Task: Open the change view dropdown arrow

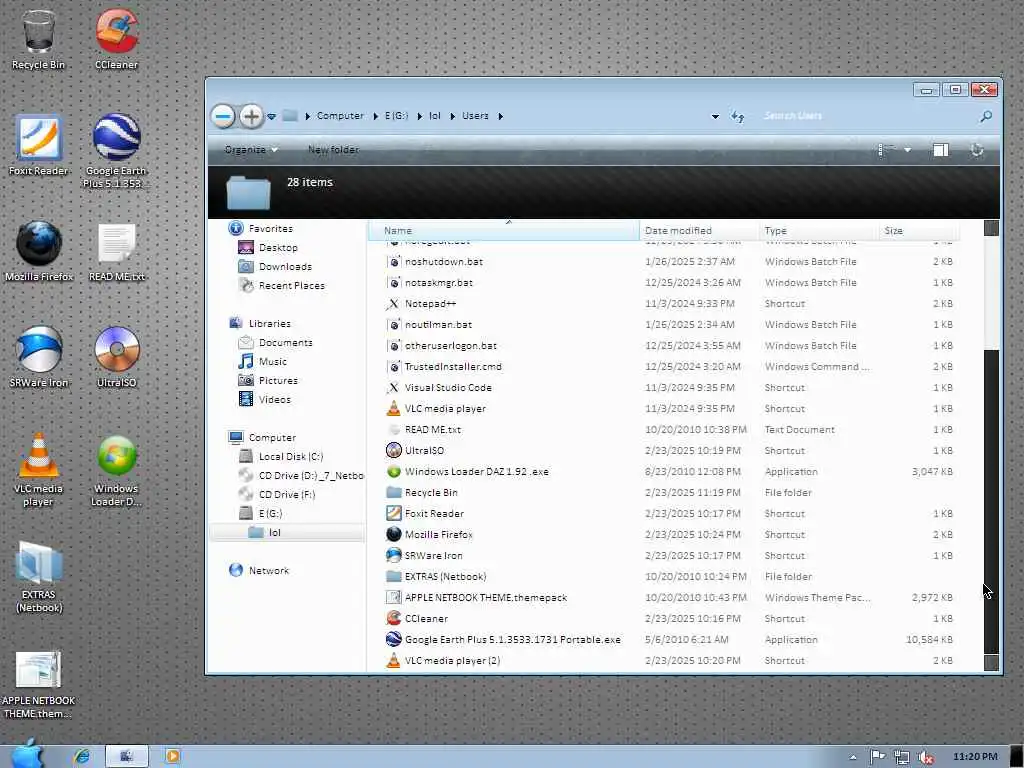Action: click(x=907, y=150)
